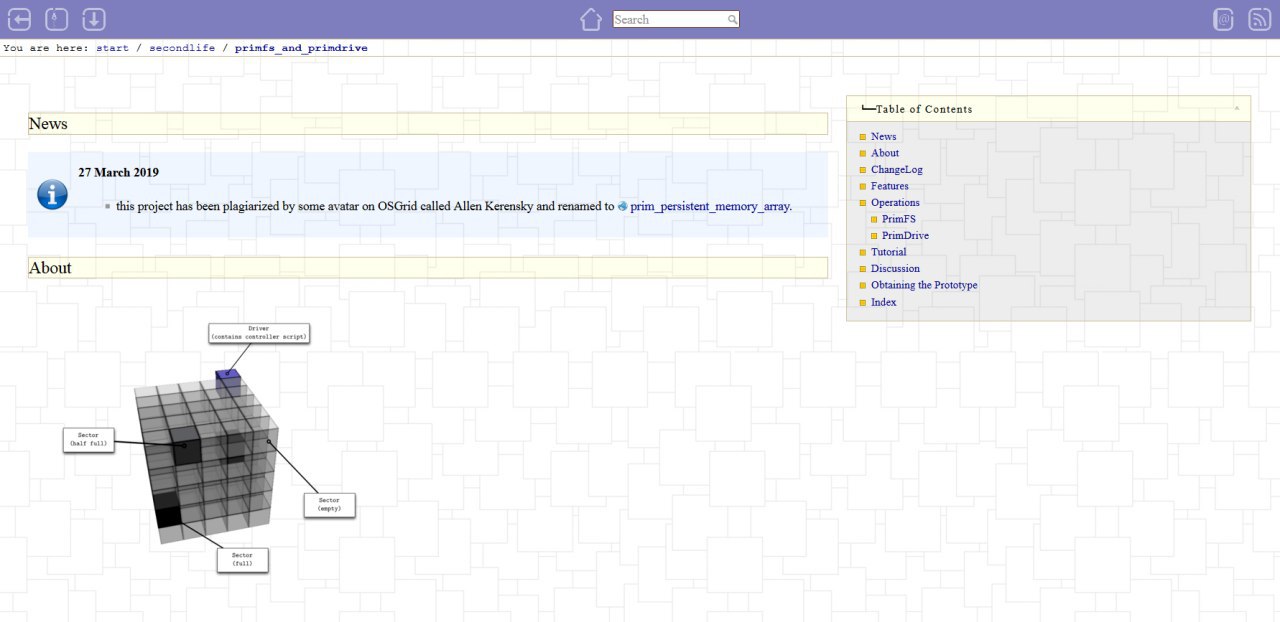This screenshot has height=622, width=1280.
Task: Go to the home page icon
Action: click(x=591, y=19)
